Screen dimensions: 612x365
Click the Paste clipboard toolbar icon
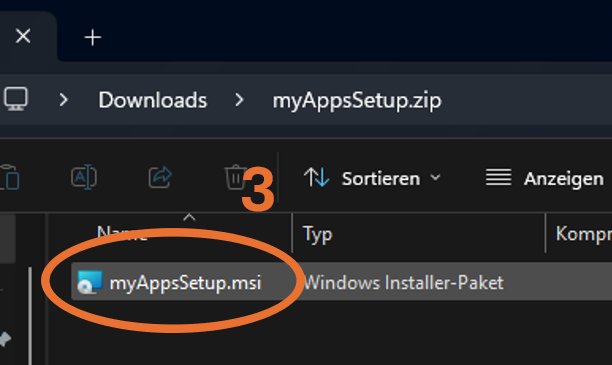pos(9,177)
